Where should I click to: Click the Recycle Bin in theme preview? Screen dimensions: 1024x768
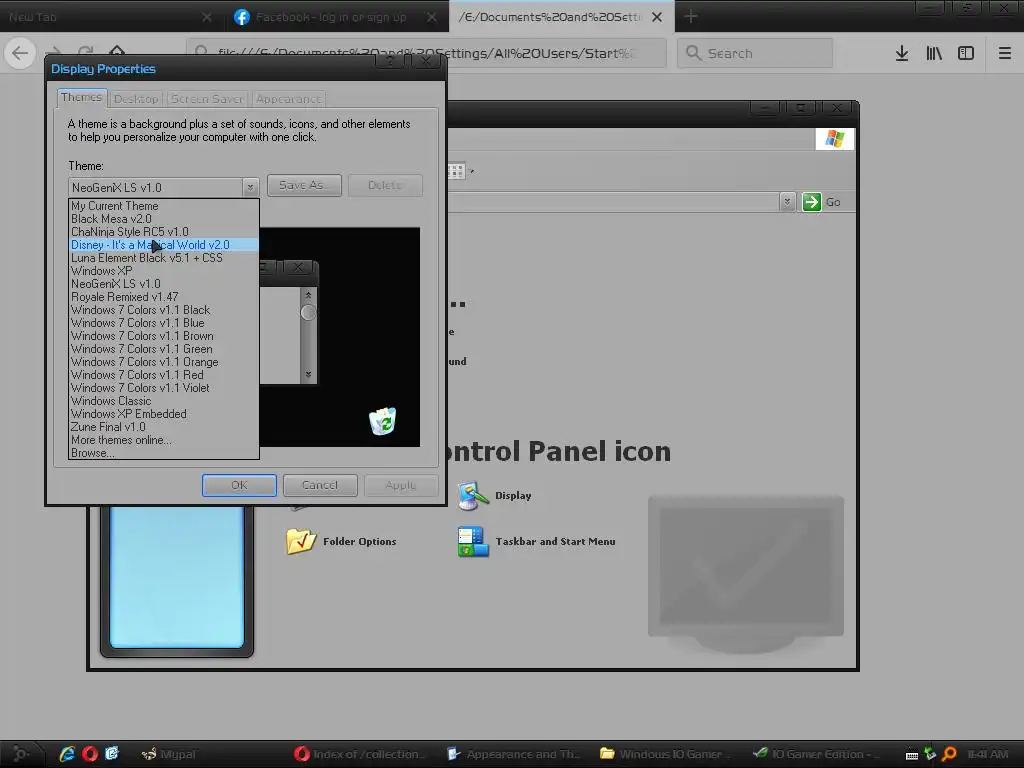point(383,421)
